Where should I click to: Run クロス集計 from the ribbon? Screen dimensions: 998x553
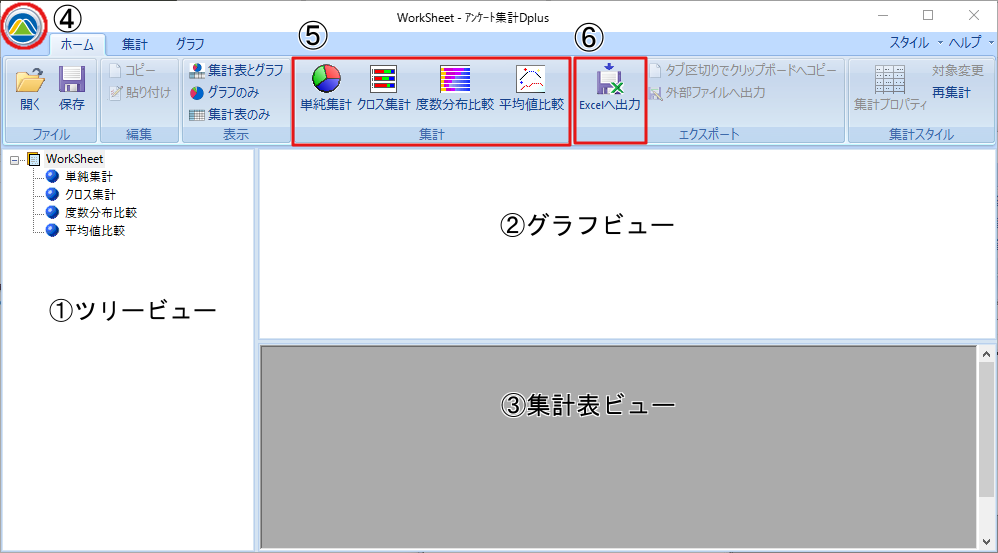[x=384, y=88]
